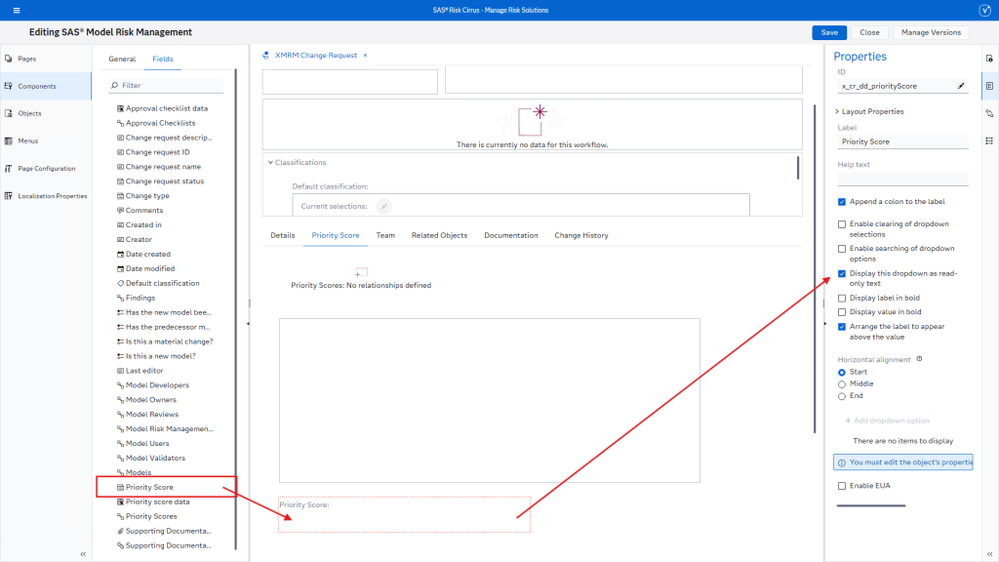Click Add dropdown option
999x562 pixels.
(x=887, y=421)
